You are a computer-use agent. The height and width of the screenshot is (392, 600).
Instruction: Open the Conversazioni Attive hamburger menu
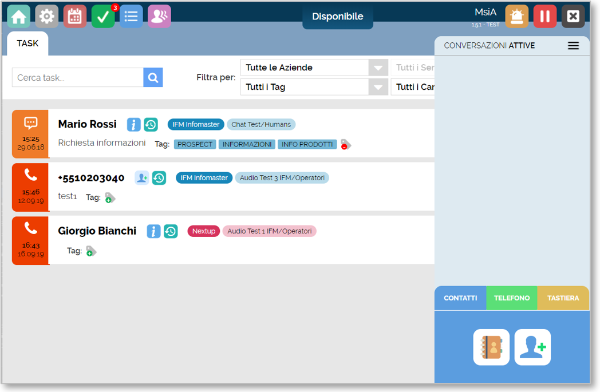(573, 46)
